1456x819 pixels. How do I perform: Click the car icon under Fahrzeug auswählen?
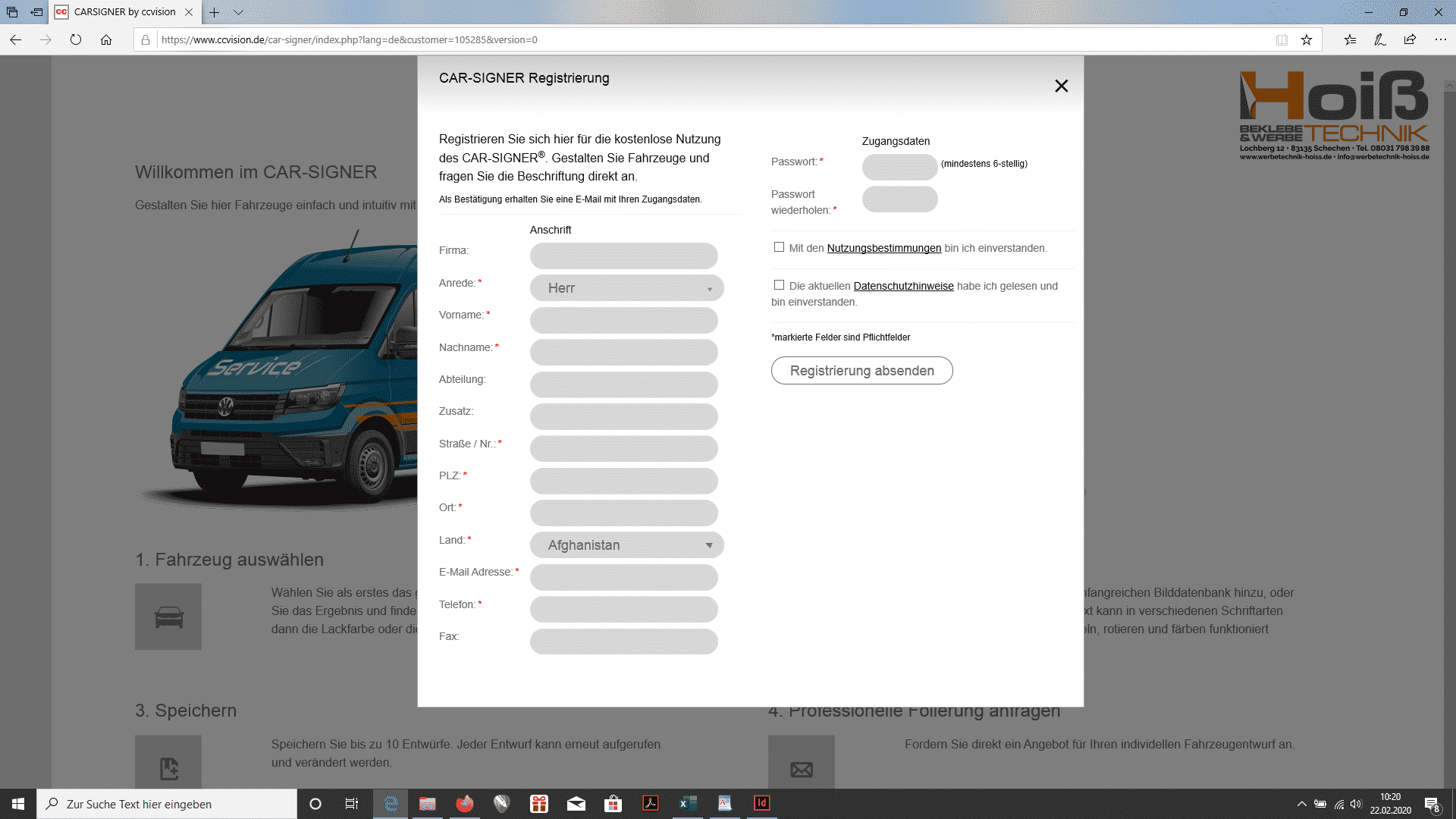coord(168,617)
